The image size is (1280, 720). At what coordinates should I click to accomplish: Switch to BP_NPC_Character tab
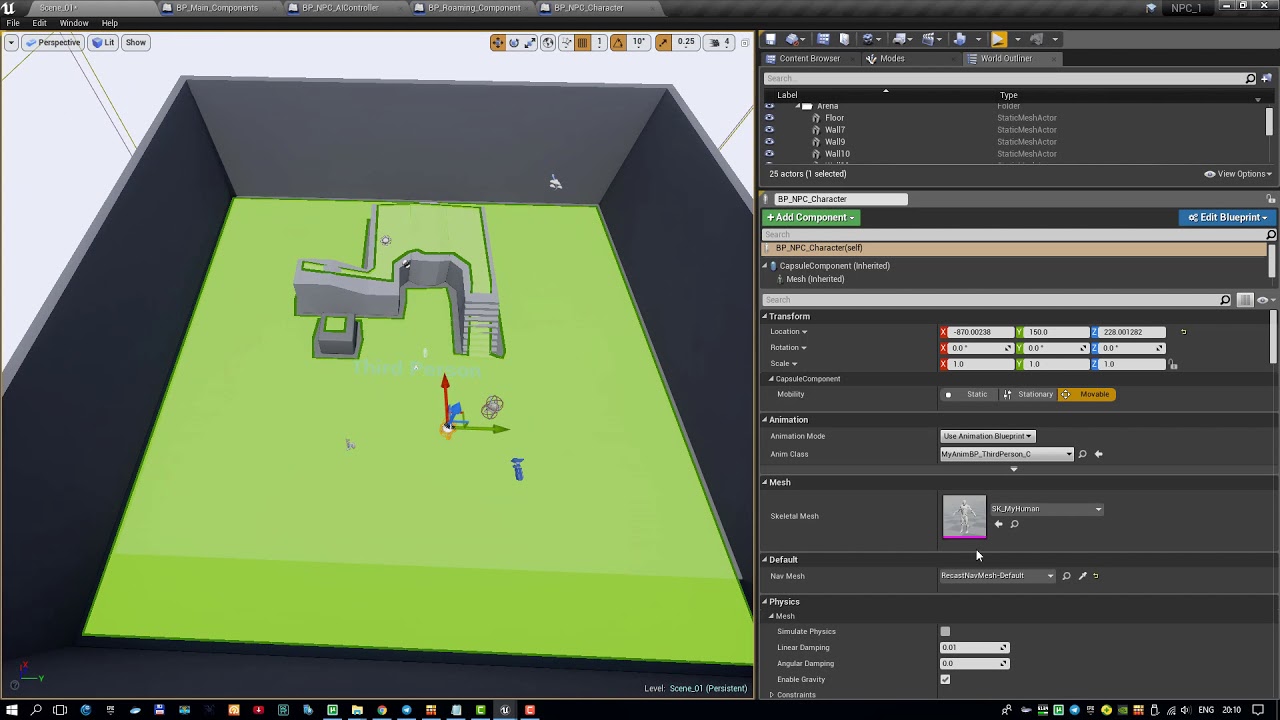coord(588,8)
